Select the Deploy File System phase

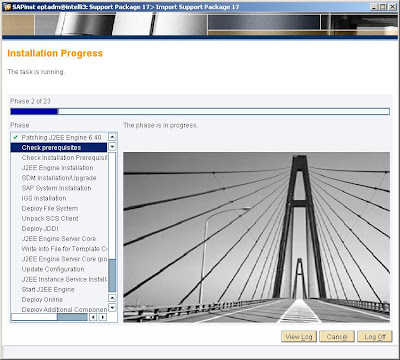click(50, 208)
